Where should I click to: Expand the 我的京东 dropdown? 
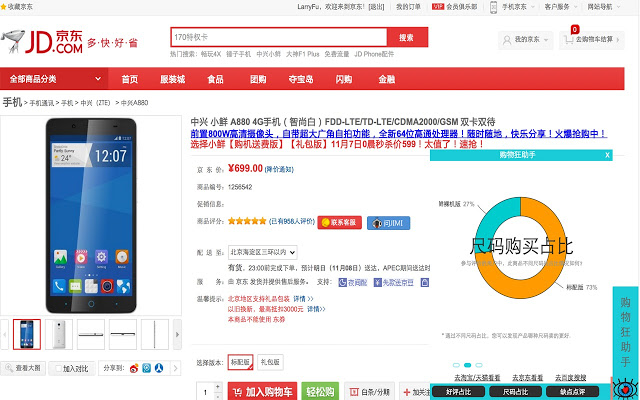pyautogui.click(x=546, y=40)
